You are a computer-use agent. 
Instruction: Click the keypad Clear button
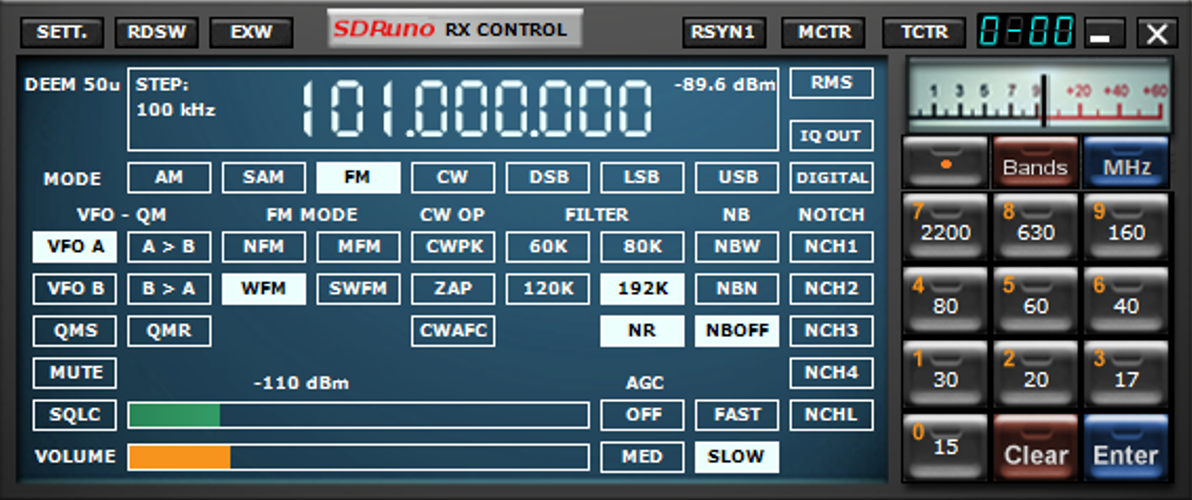pos(1035,448)
